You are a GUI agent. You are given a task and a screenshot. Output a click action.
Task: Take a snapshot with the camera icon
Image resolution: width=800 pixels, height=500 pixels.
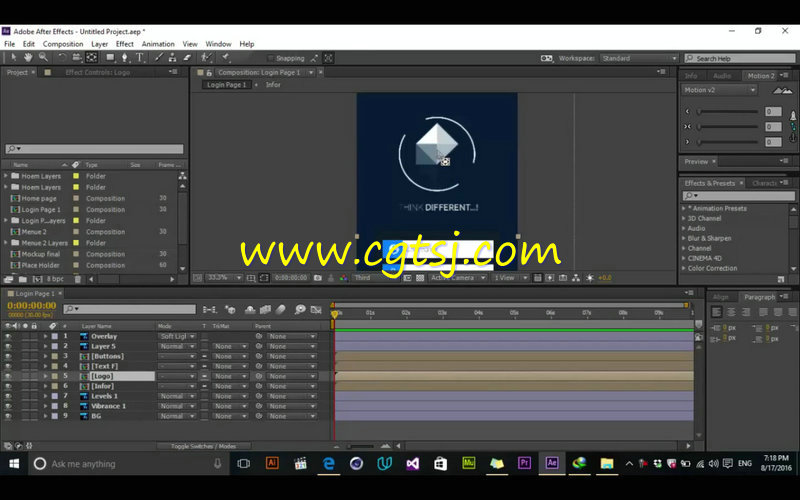(318, 278)
